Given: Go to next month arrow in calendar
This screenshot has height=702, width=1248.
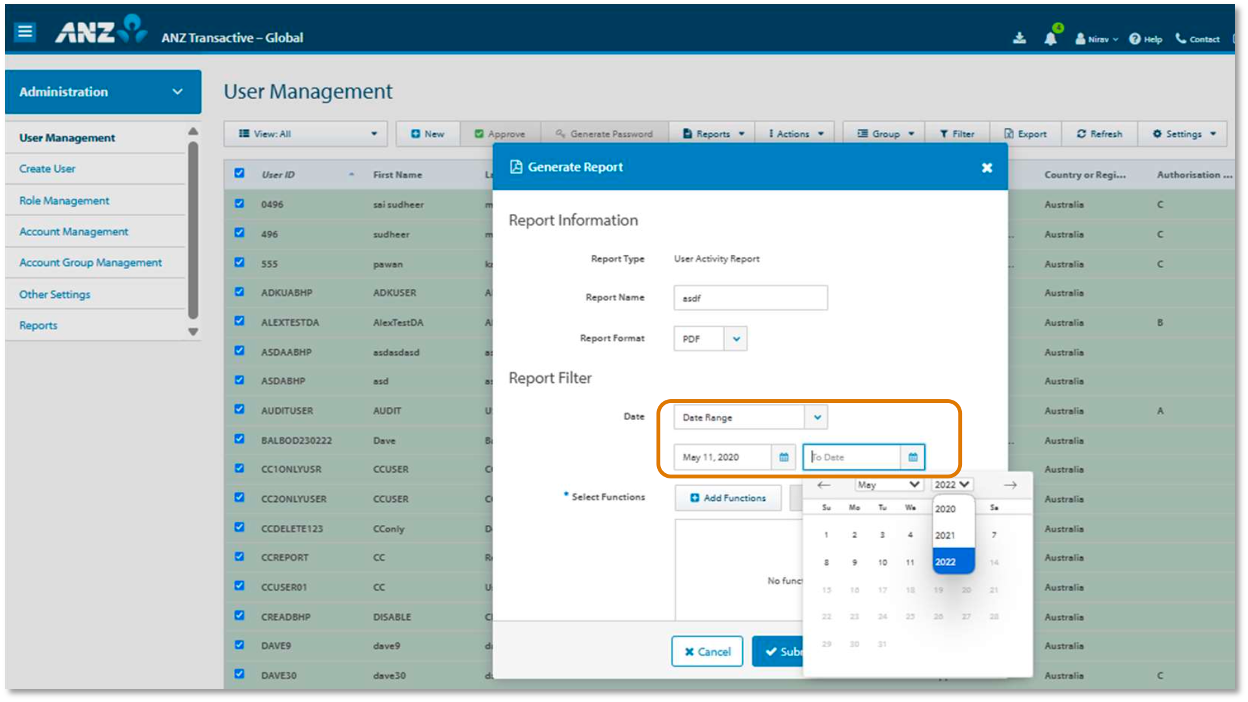Looking at the screenshot, I should 1010,485.
